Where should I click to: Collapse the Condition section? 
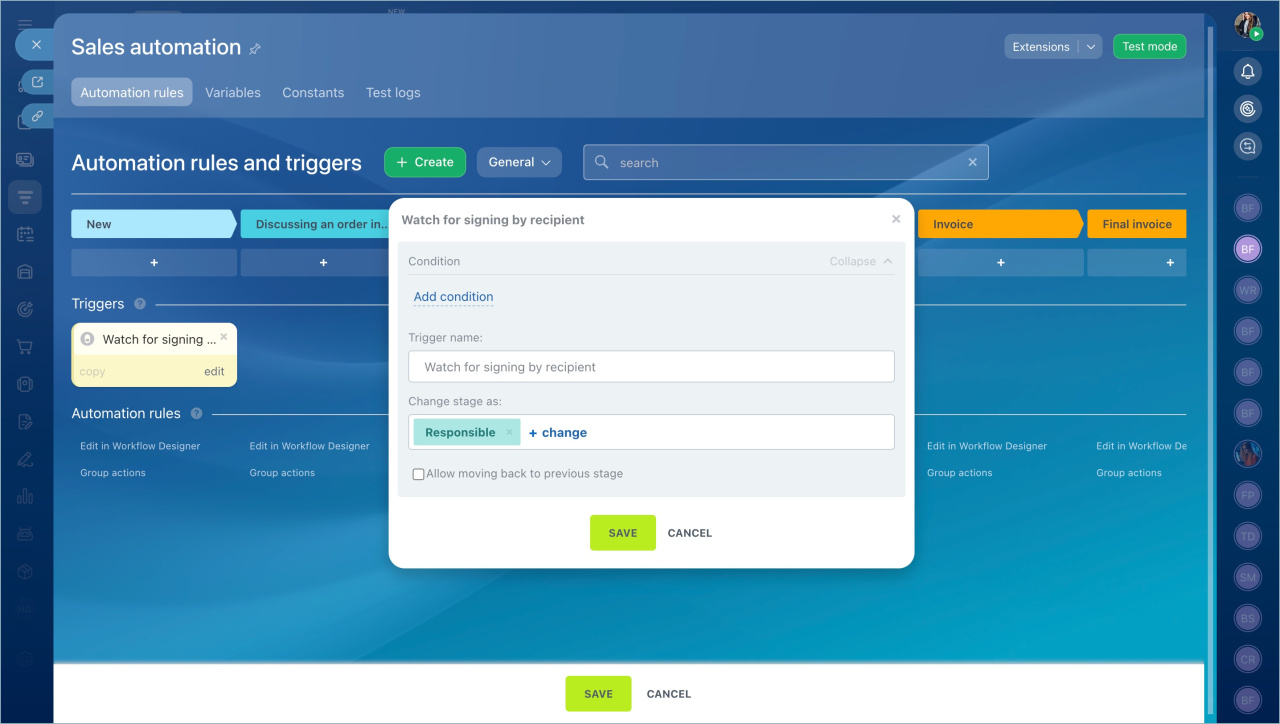point(860,262)
